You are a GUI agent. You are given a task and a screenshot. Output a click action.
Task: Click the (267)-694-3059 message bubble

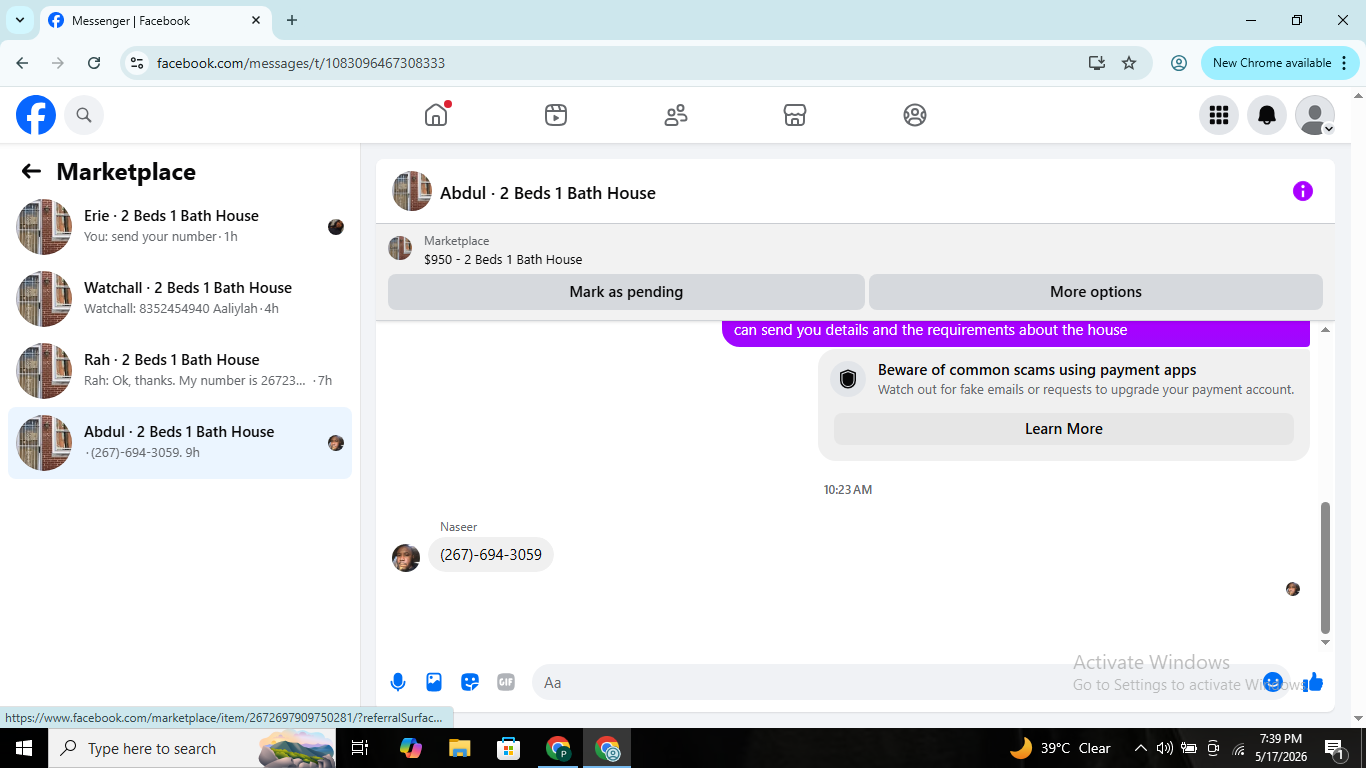tap(491, 555)
